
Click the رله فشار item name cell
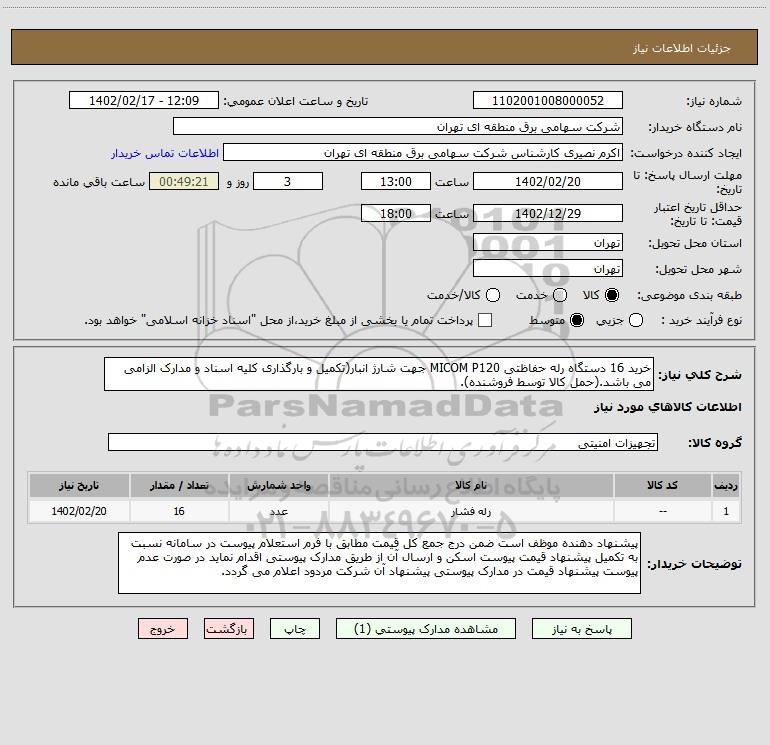pos(470,511)
